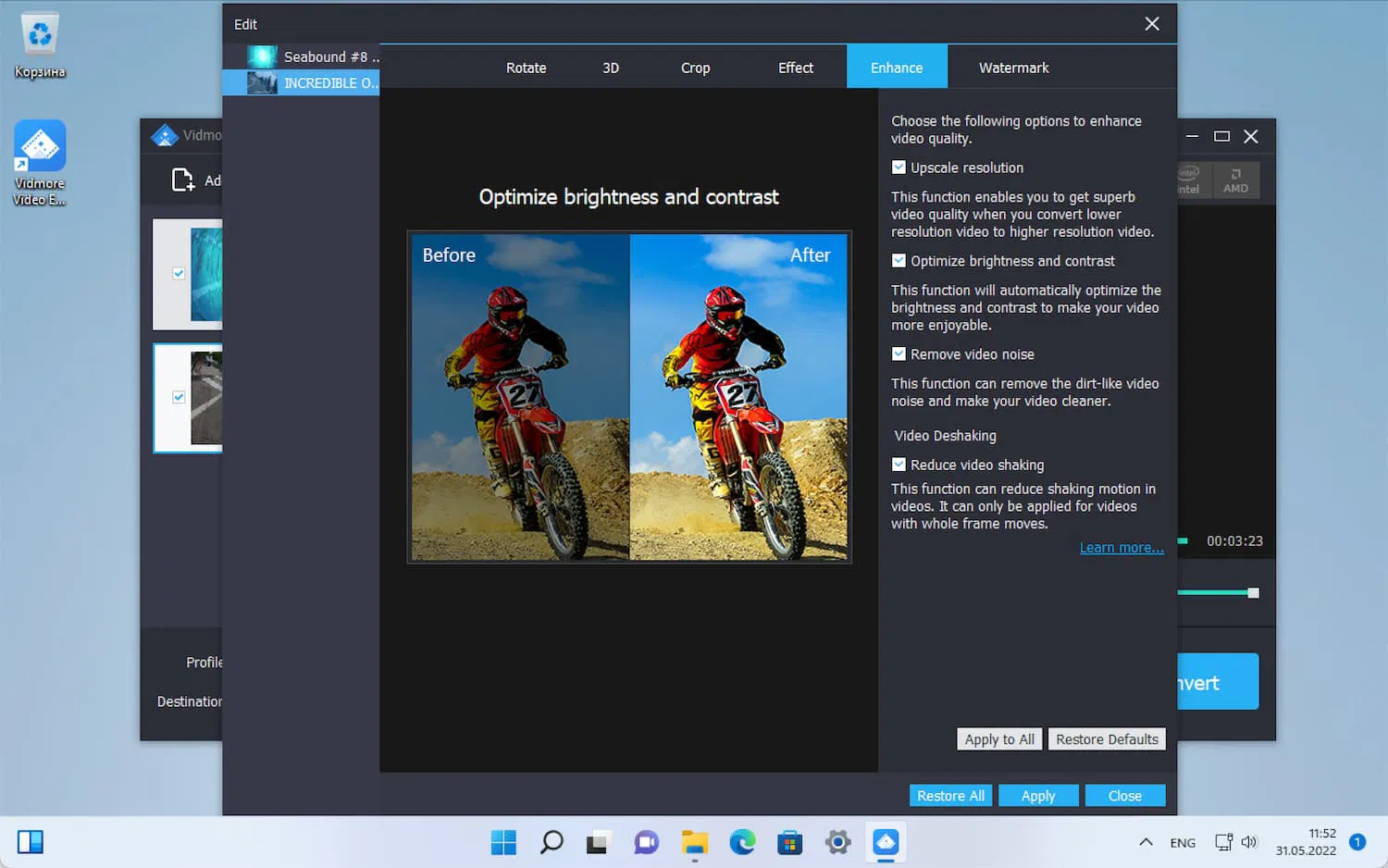Open File Explorer on taskbar
The height and width of the screenshot is (868, 1388).
coord(694,842)
